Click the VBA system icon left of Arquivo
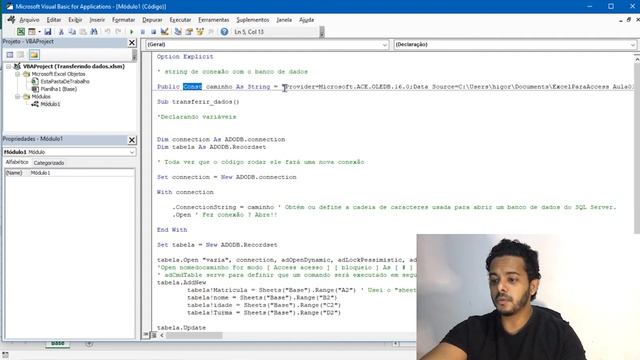 11,20
